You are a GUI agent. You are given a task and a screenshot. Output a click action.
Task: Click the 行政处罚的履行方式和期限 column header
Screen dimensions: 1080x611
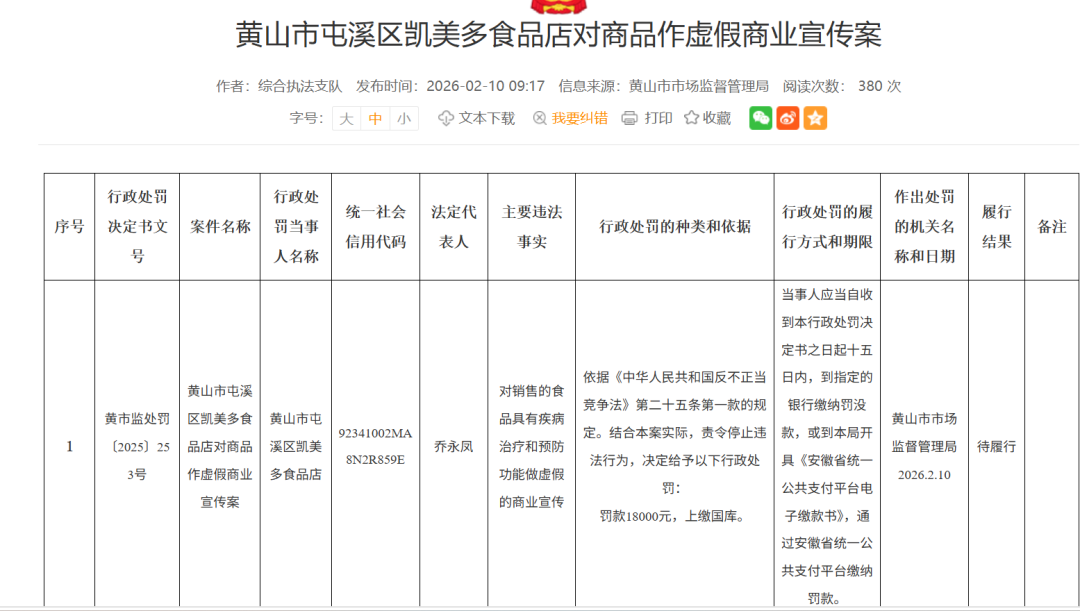[x=827, y=227]
